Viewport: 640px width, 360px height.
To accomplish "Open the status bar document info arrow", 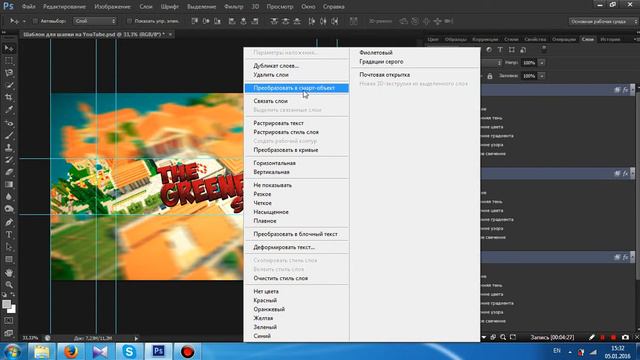I will [136, 338].
